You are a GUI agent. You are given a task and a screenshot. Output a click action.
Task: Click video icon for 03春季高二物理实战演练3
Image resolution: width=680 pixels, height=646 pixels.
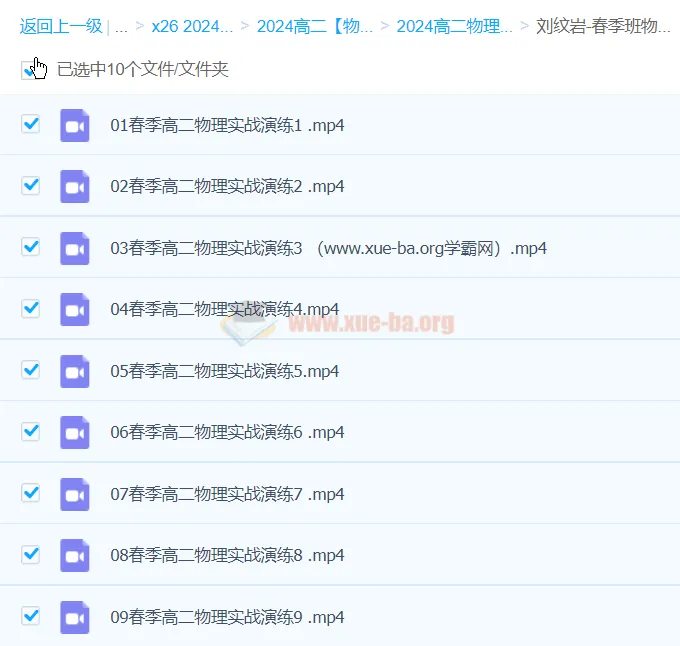(75, 248)
